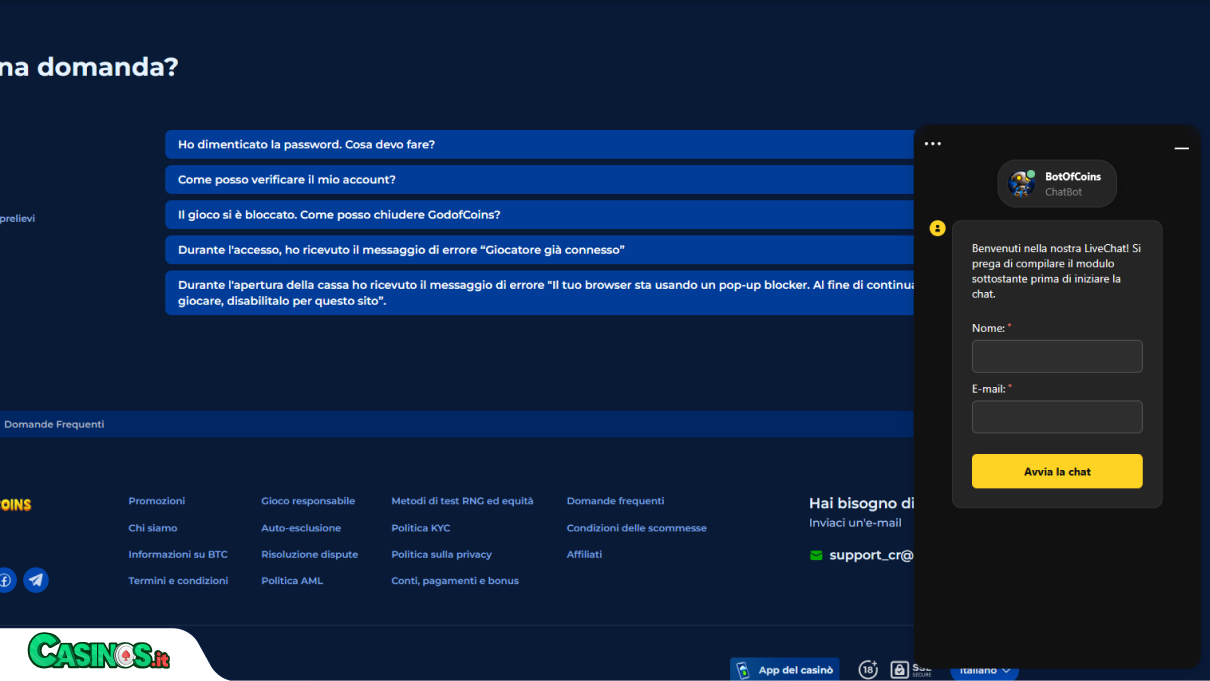Screen dimensions: 1210x681
Task: Expand the 'Giocatore già connesso' error question
Action: [x=540, y=250]
